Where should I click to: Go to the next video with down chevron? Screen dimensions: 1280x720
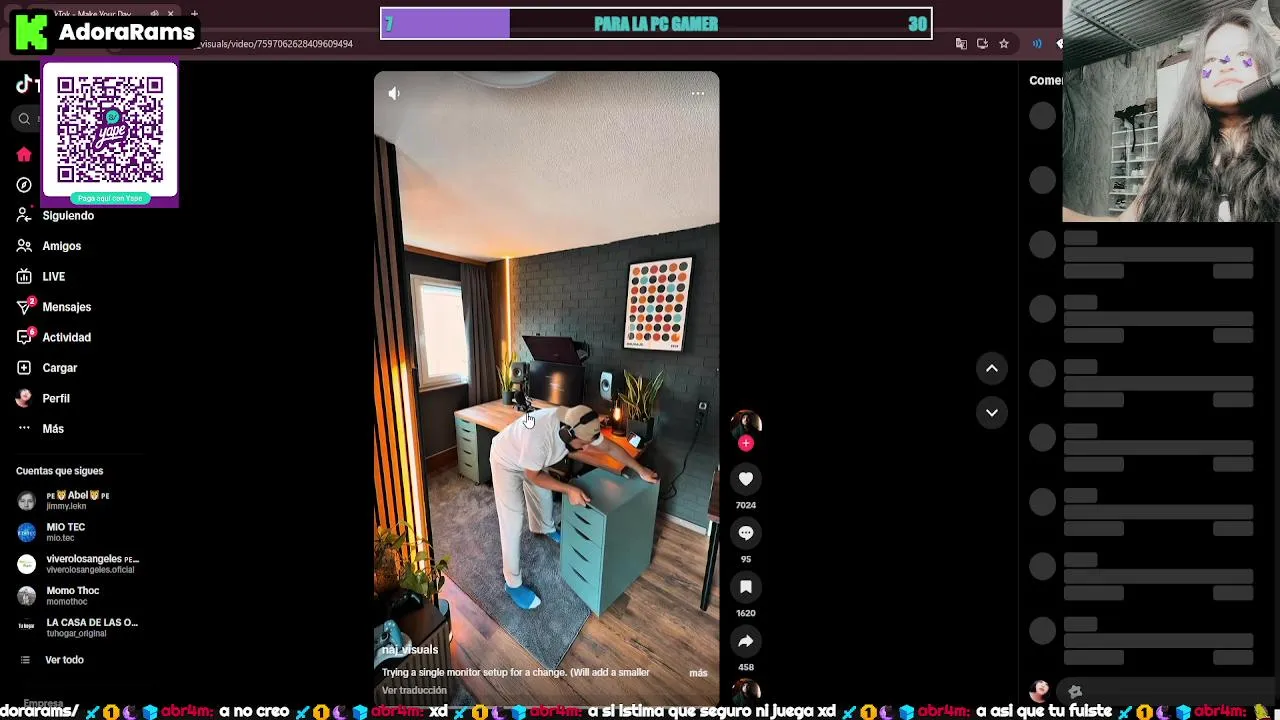[992, 412]
